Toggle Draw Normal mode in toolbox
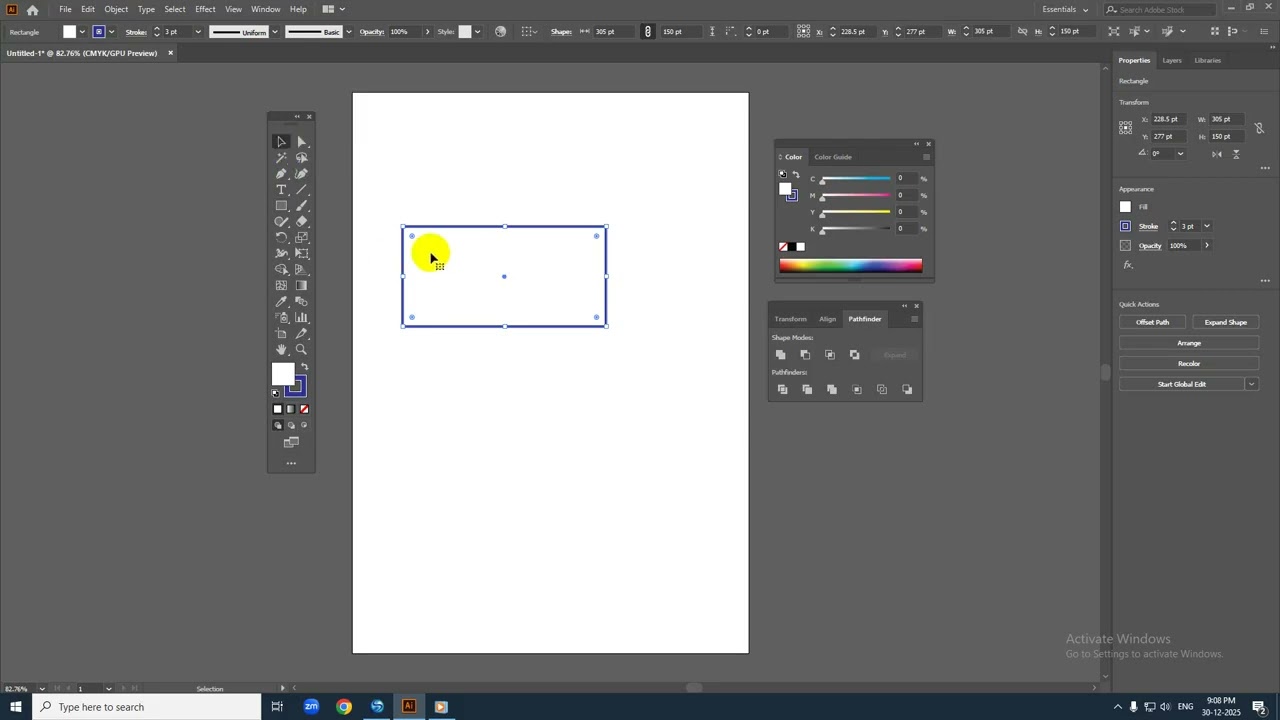Image resolution: width=1280 pixels, height=720 pixels. coord(278,425)
